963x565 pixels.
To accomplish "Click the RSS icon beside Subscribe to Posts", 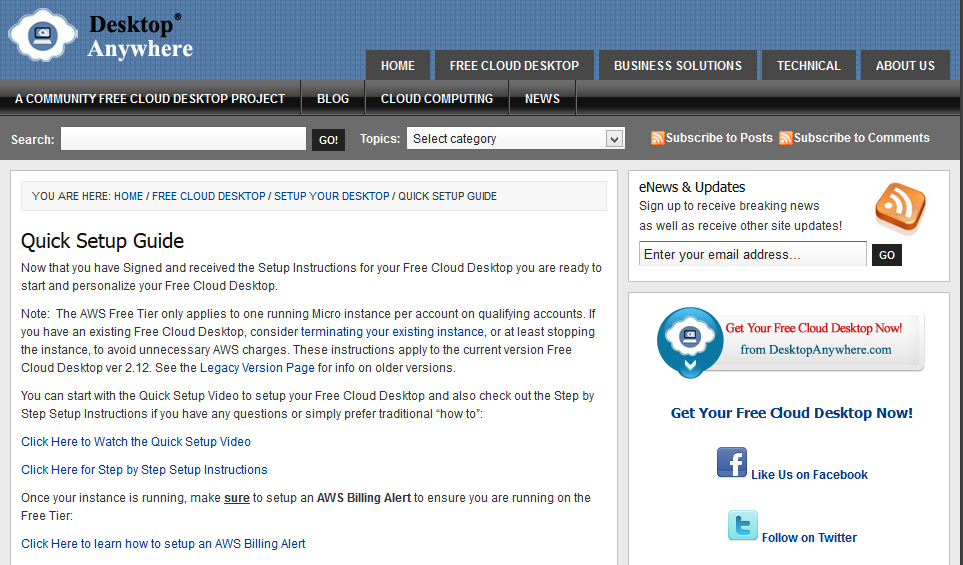I will [657, 138].
